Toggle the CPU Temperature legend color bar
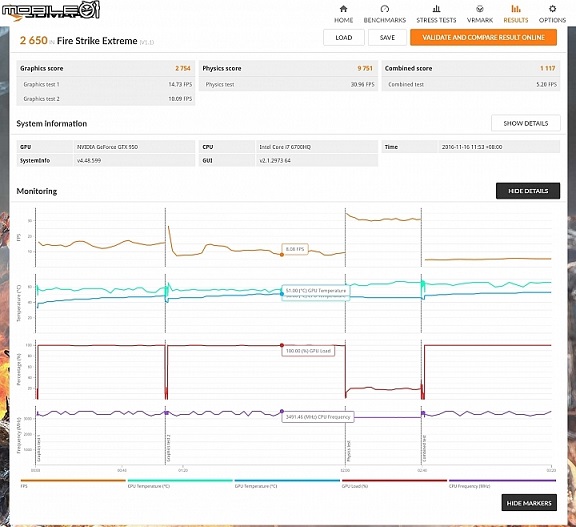 (x=180, y=480)
